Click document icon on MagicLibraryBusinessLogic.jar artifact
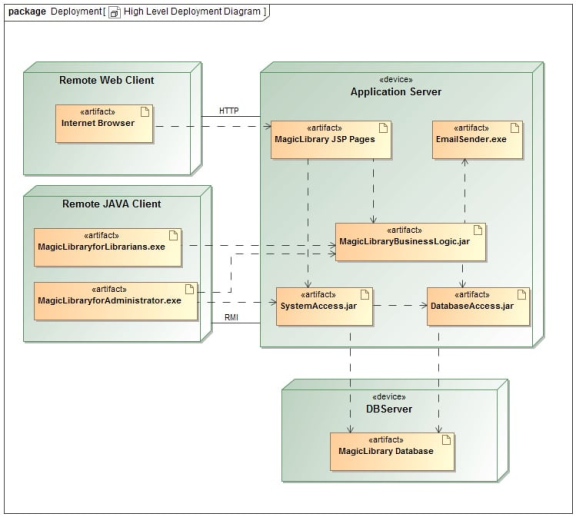Viewport: 576px width, 517px height. pos(478,230)
